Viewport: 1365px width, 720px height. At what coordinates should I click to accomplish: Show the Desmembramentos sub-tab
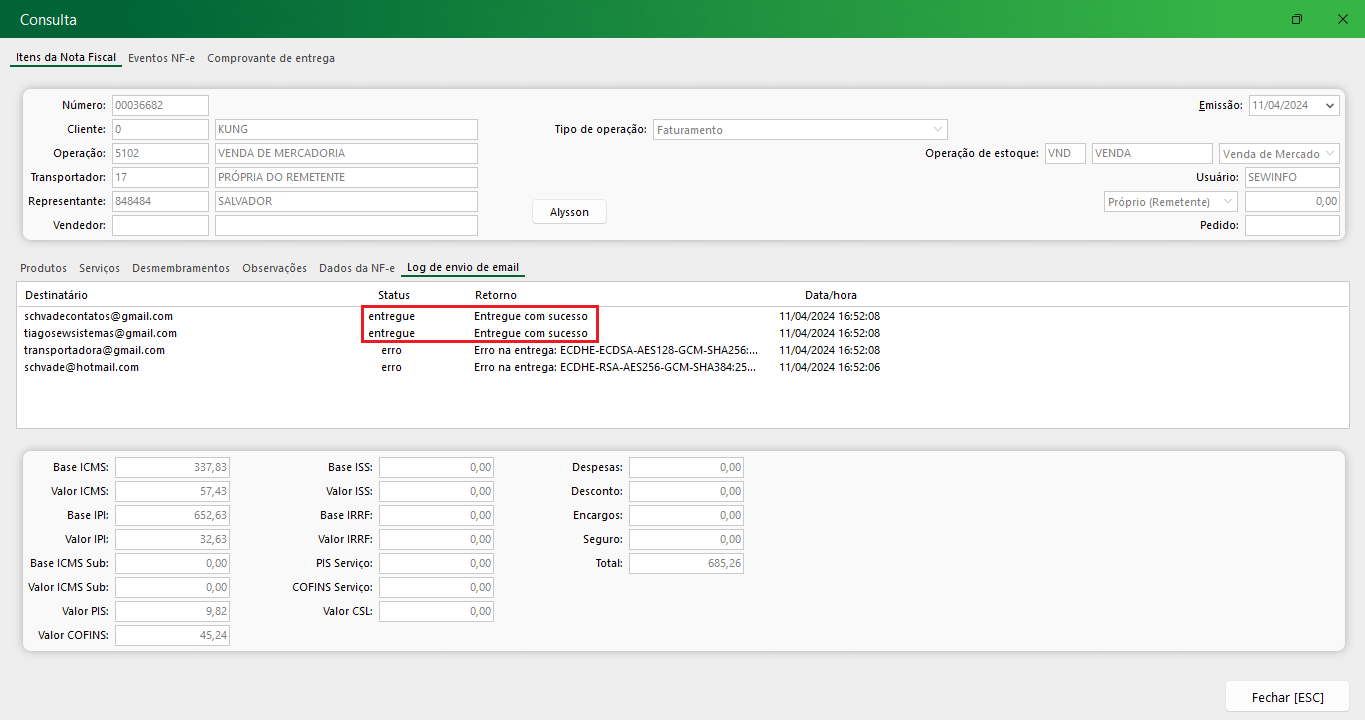pos(181,268)
